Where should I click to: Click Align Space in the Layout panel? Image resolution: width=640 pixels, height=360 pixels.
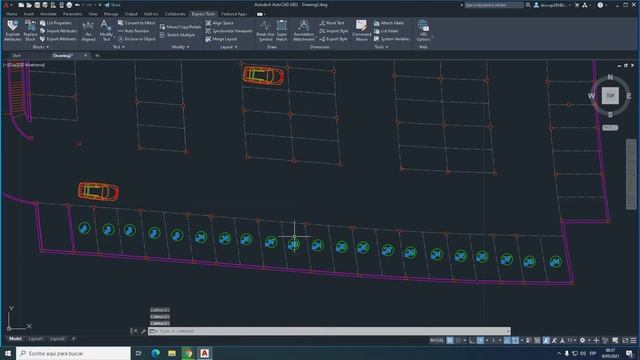pyautogui.click(x=220, y=23)
